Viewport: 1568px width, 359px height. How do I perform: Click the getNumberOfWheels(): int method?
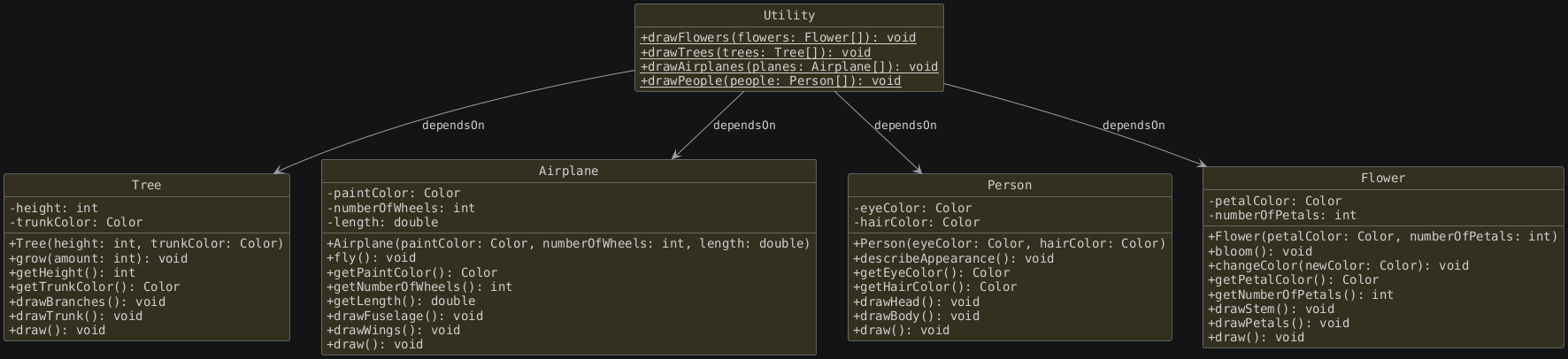tap(419, 286)
